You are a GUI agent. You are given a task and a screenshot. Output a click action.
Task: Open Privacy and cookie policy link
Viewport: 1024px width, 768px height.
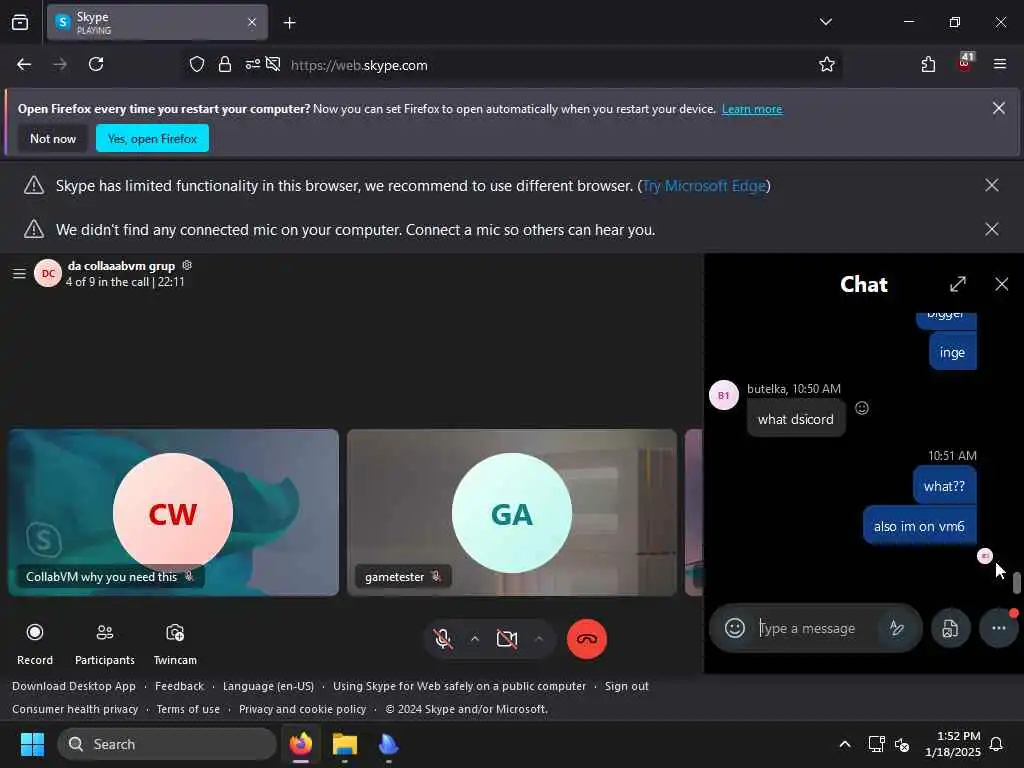click(302, 709)
